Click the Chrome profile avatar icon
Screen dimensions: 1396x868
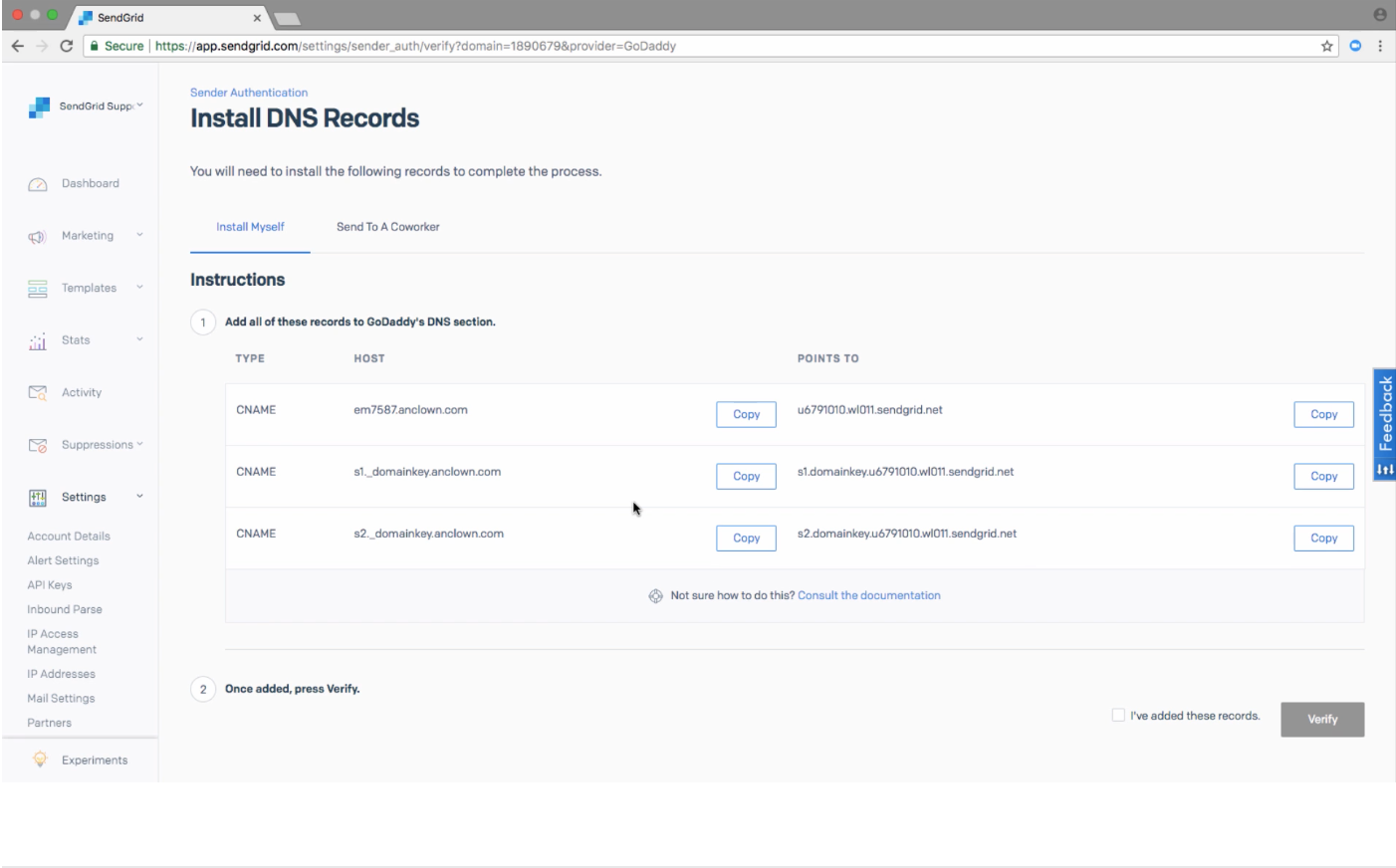pos(1380,15)
